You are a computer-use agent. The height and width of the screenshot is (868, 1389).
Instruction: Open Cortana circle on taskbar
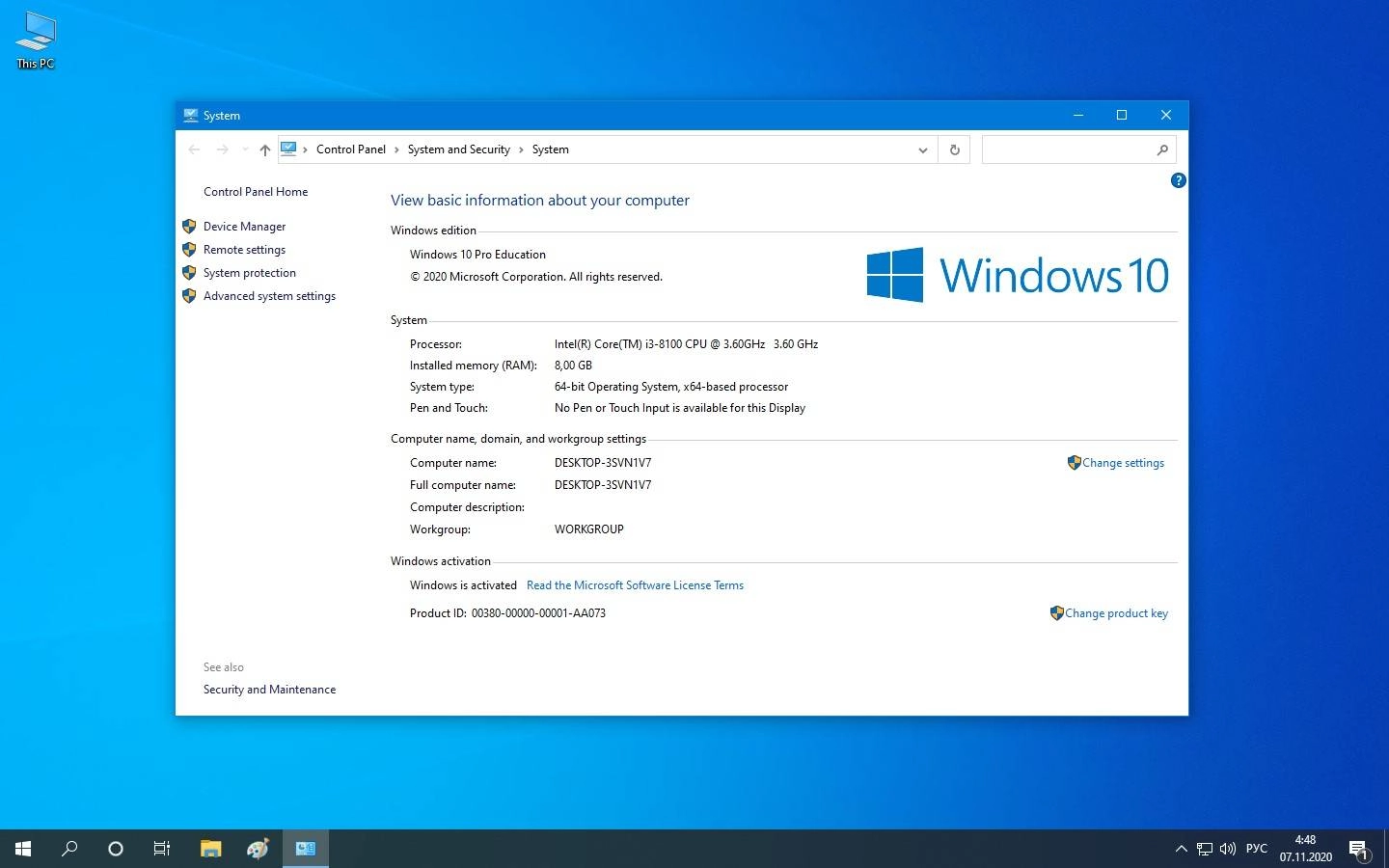(116, 849)
